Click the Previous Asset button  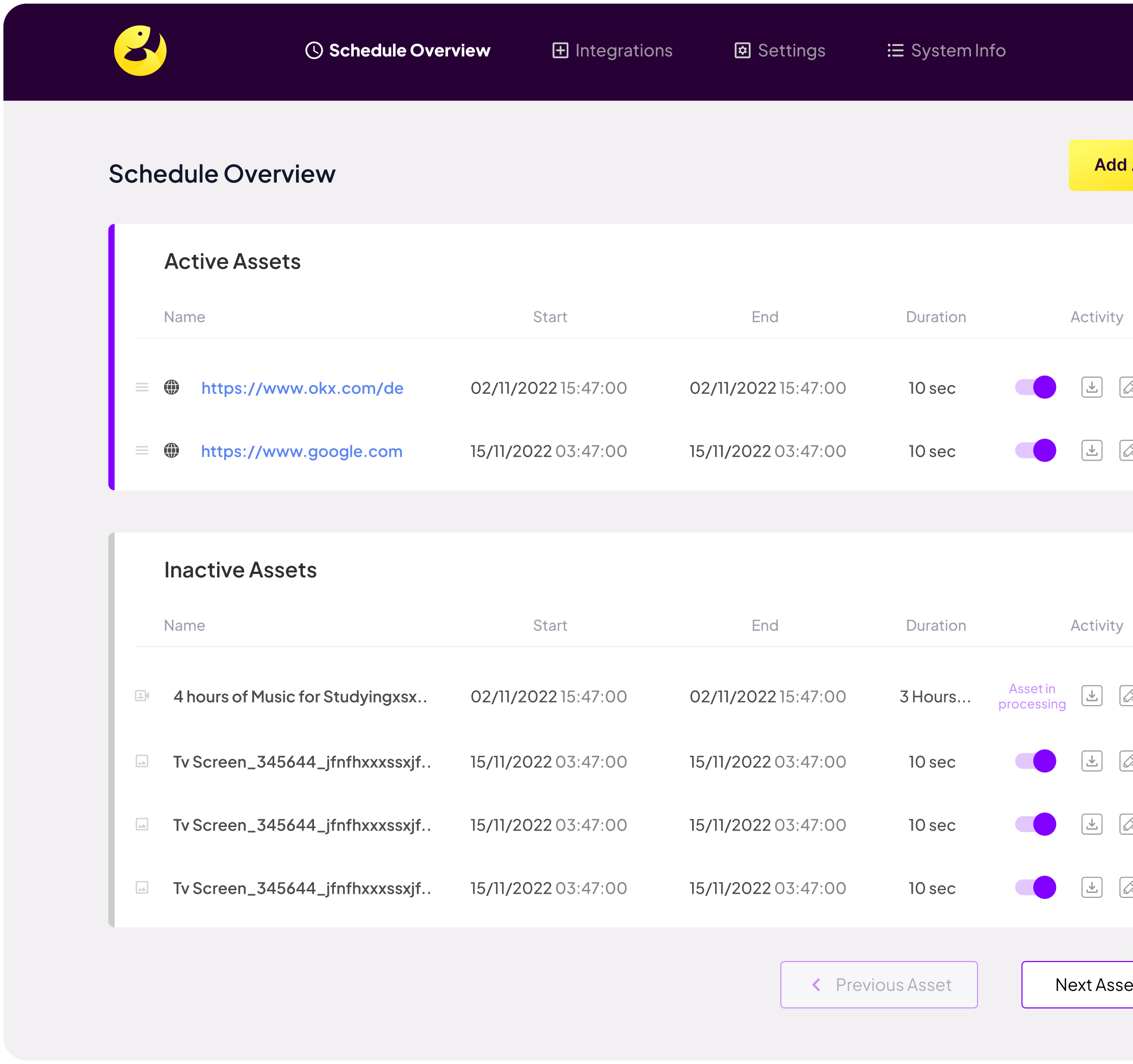pos(879,985)
